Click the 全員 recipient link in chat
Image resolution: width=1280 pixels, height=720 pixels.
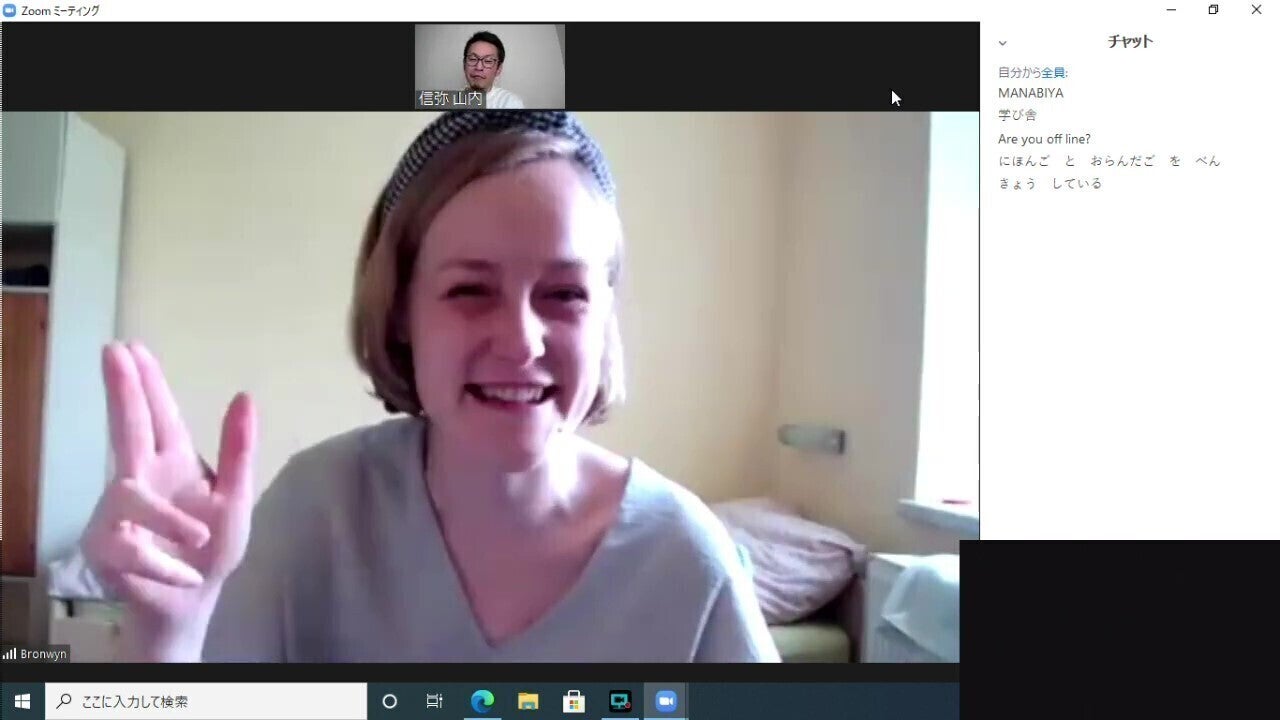[1053, 73]
